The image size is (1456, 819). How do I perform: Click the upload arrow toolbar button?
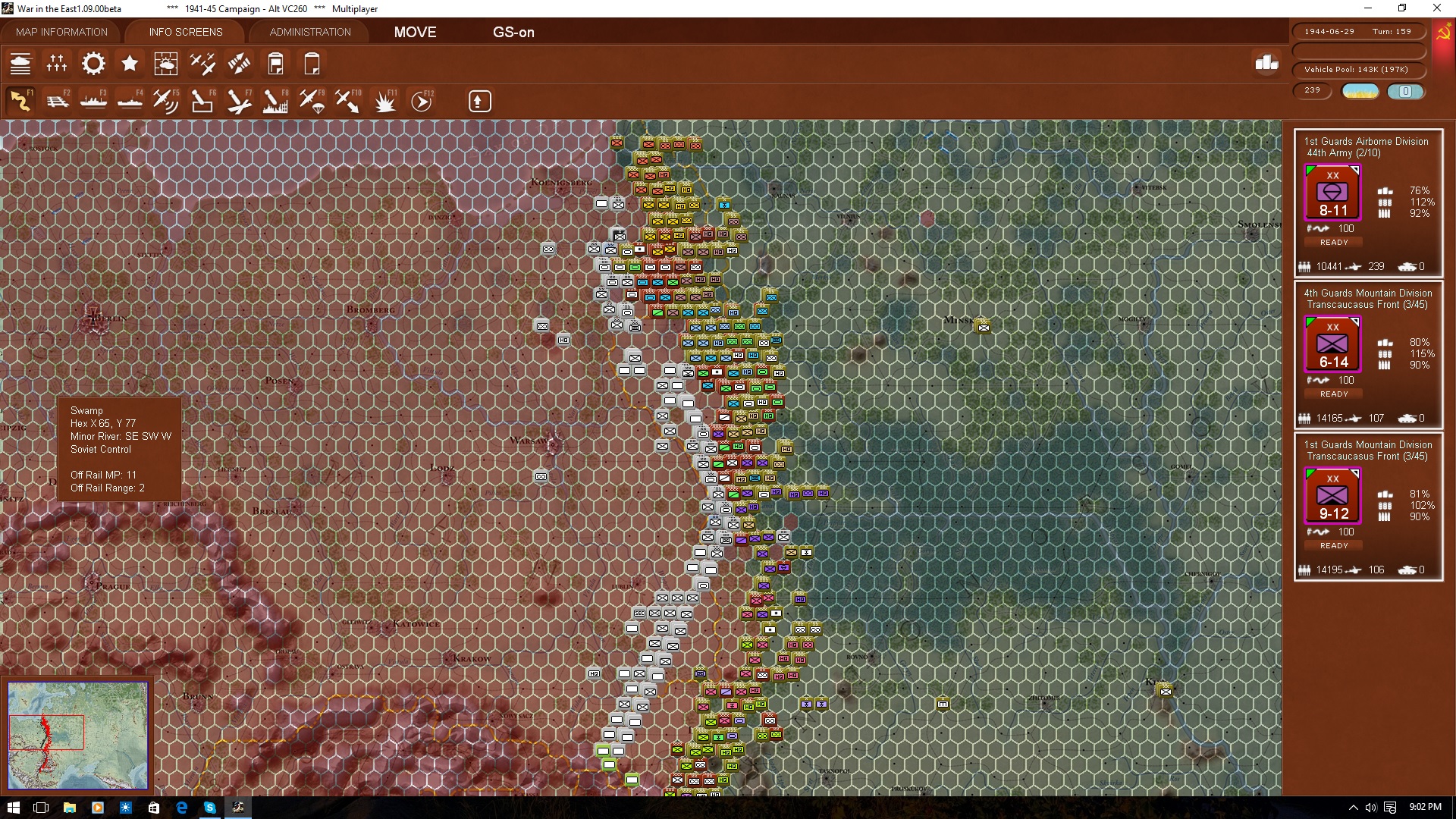(479, 101)
